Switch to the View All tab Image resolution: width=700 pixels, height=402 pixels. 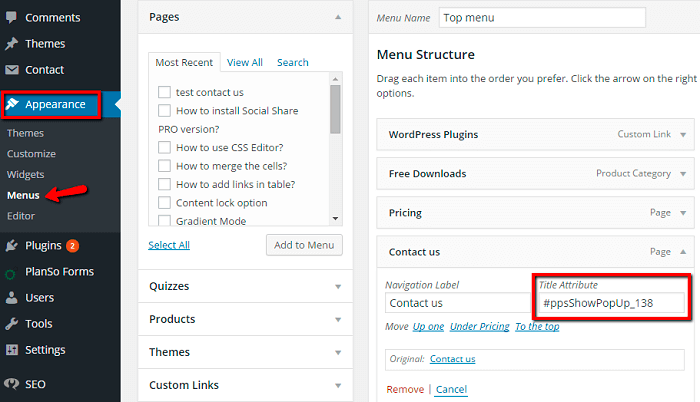(245, 63)
